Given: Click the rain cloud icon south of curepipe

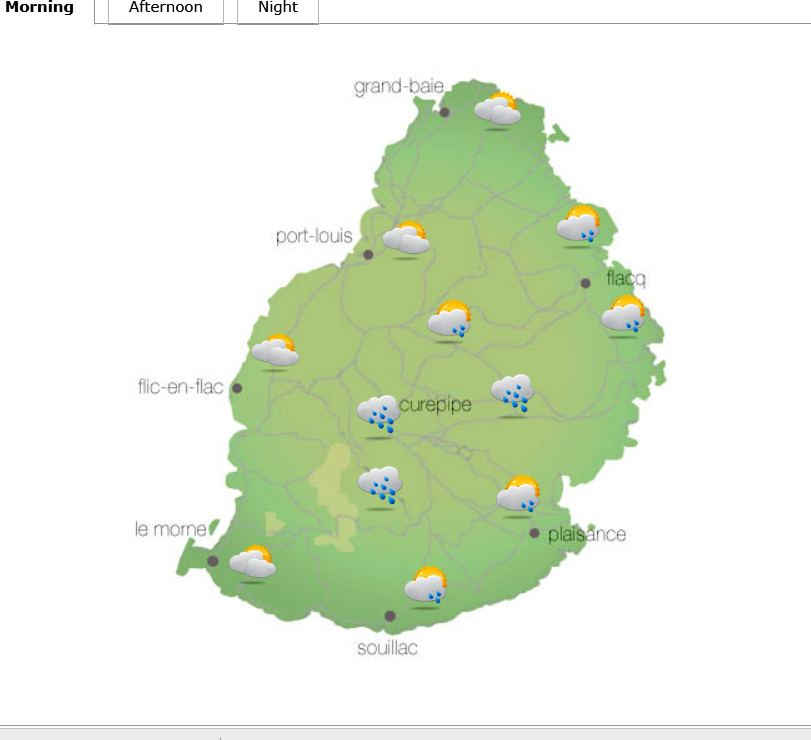Looking at the screenshot, I should pyautogui.click(x=380, y=485).
